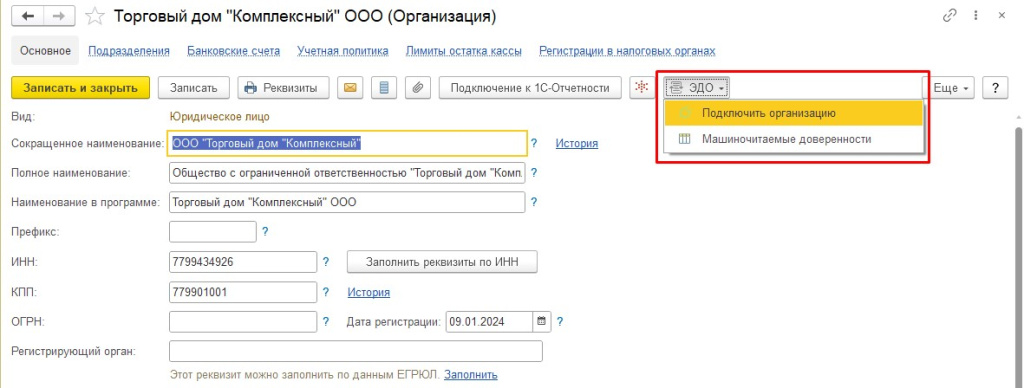Viewport: 1024px width, 388px height.
Task: Click Подключение к 1С-Отчетности button
Action: point(530,88)
